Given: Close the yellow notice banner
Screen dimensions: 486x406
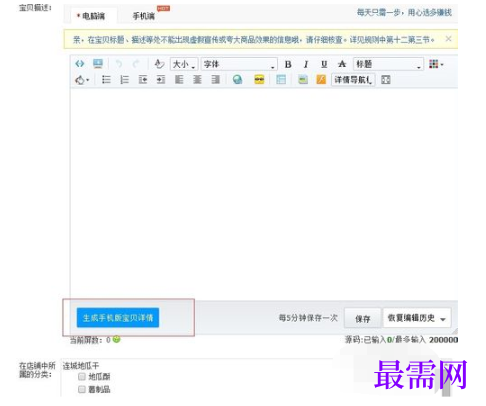Looking at the screenshot, I should (x=448, y=39).
